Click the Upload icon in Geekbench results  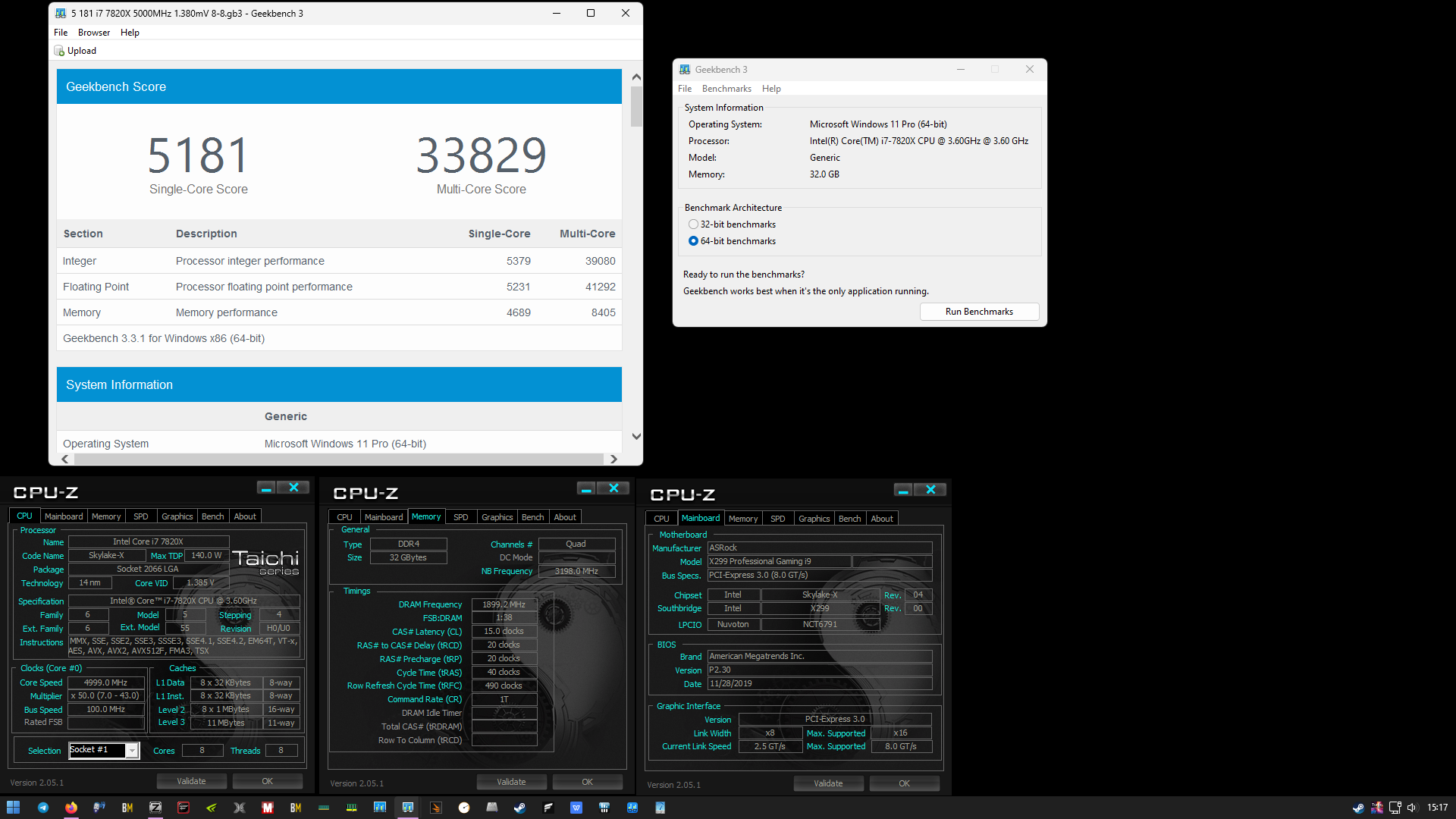59,51
